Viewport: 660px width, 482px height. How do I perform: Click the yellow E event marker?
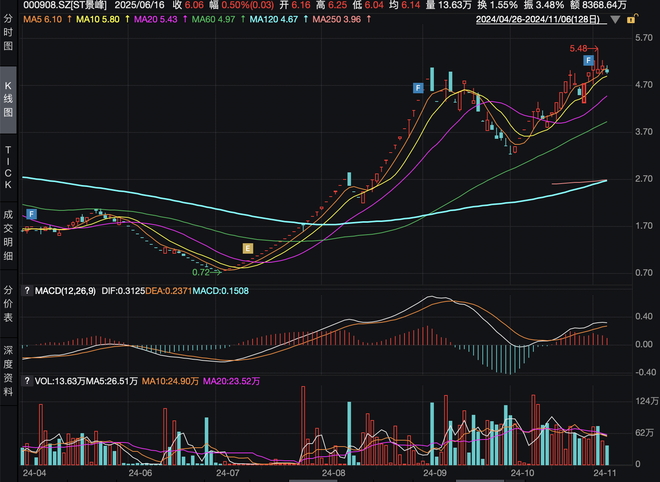point(249,247)
